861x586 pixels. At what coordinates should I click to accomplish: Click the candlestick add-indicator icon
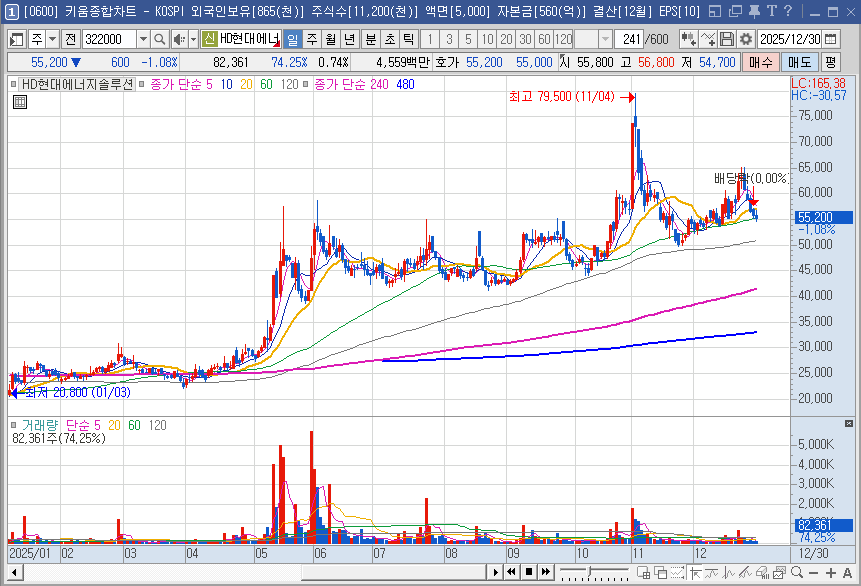pos(688,39)
